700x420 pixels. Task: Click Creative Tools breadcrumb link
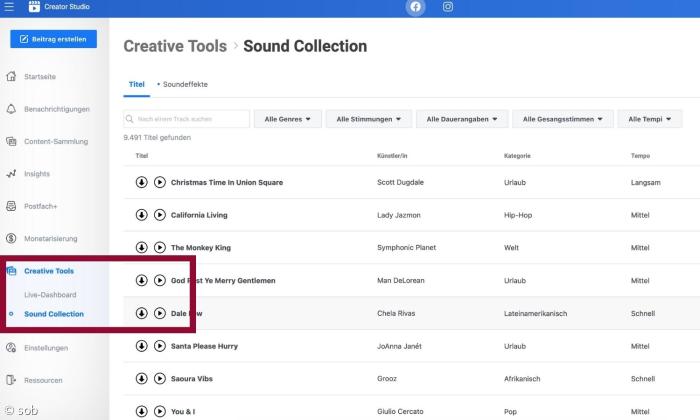click(175, 46)
